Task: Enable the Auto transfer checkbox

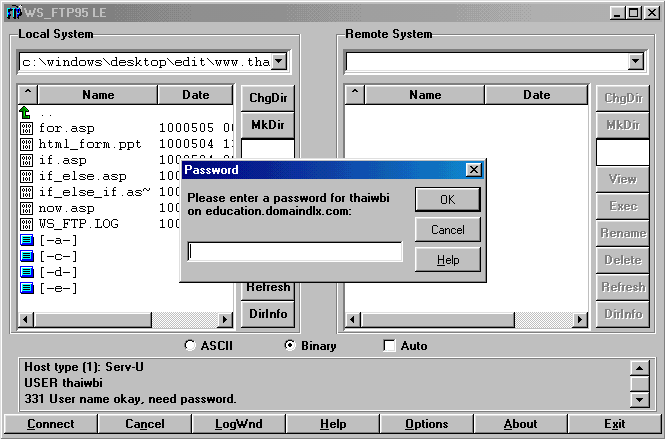Action: click(x=389, y=345)
